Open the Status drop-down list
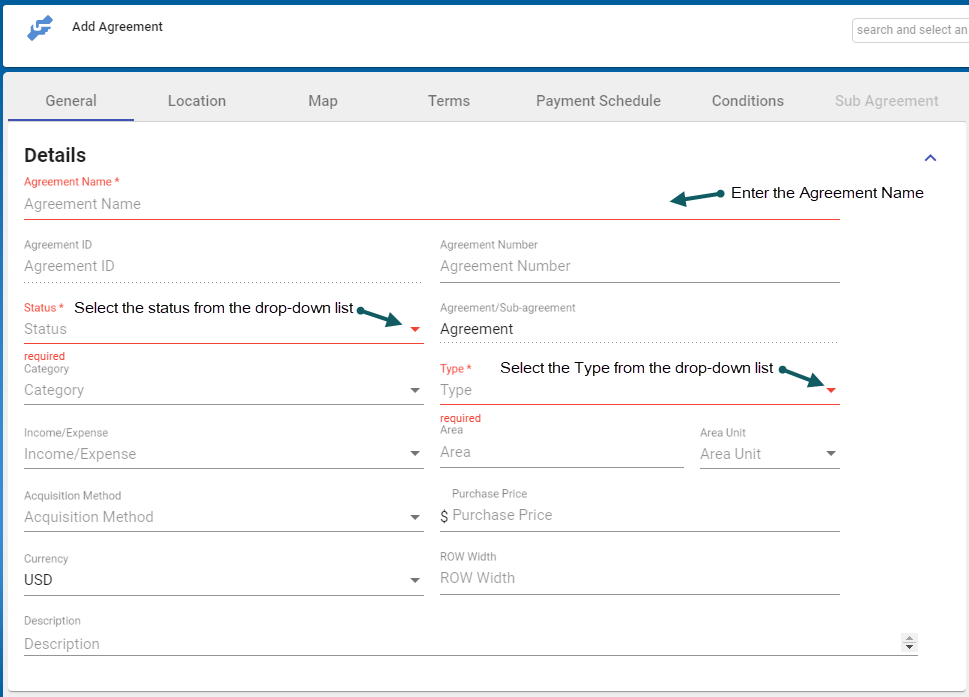The height and width of the screenshot is (697, 969). (415, 329)
